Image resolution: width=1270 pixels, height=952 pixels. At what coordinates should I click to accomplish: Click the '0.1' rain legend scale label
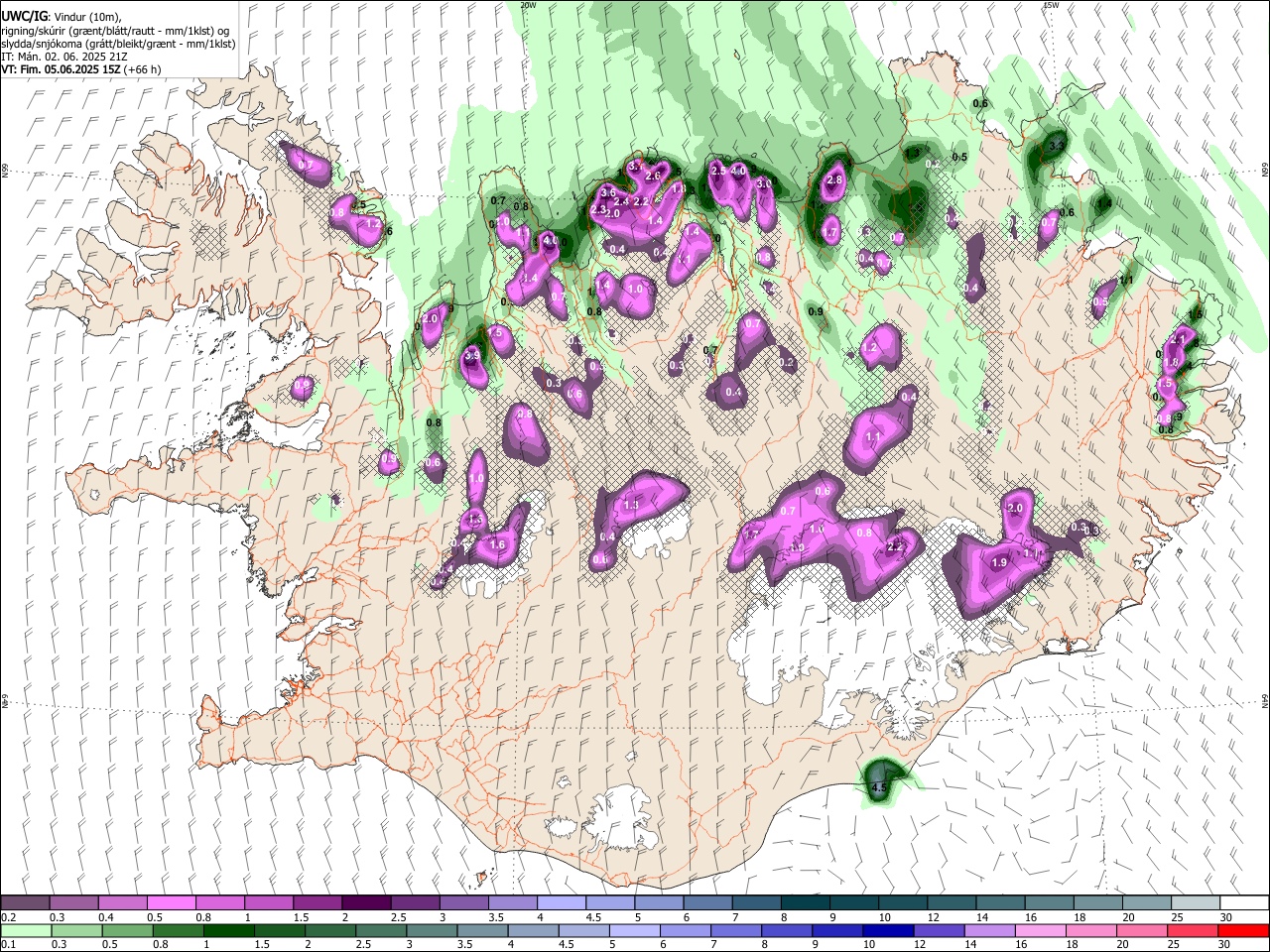(x=9, y=945)
